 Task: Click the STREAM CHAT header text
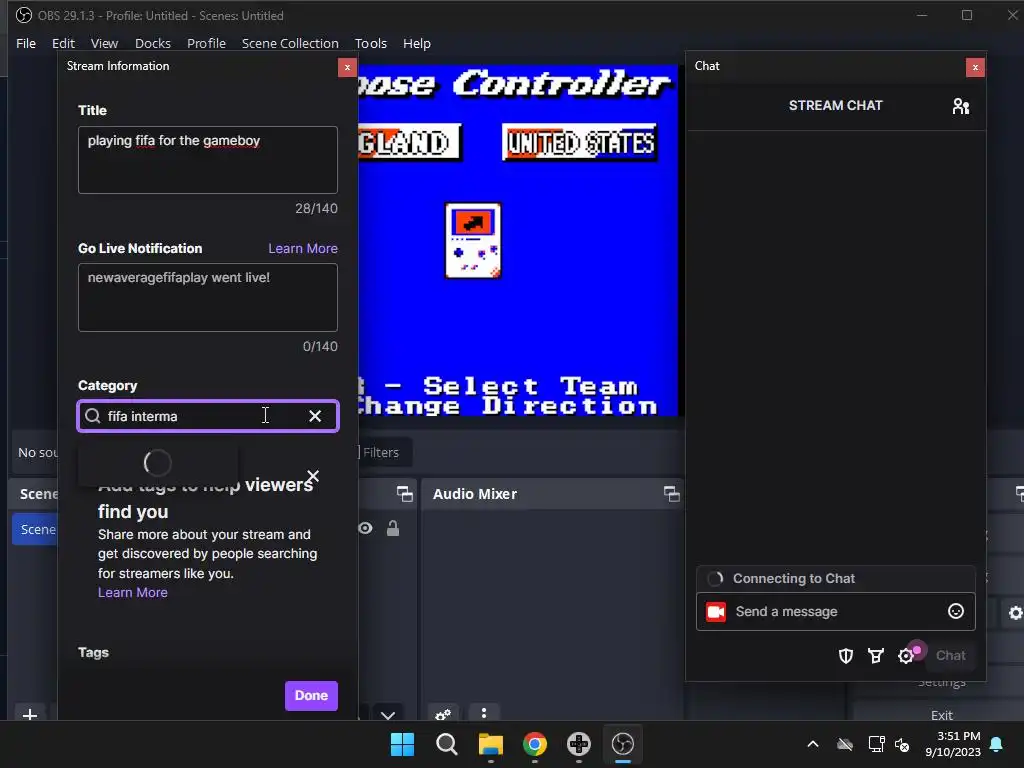click(835, 106)
